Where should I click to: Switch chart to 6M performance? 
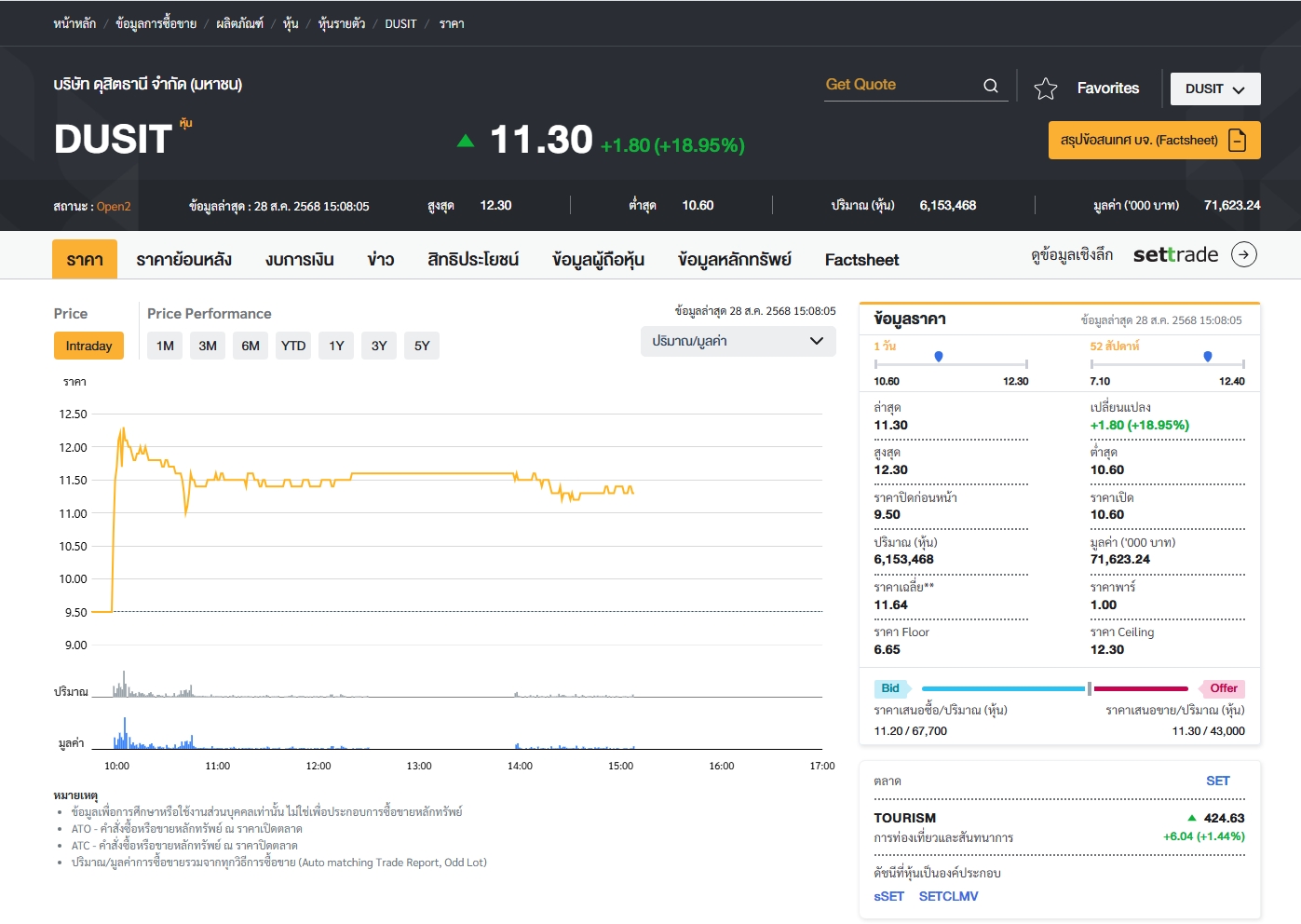251,346
